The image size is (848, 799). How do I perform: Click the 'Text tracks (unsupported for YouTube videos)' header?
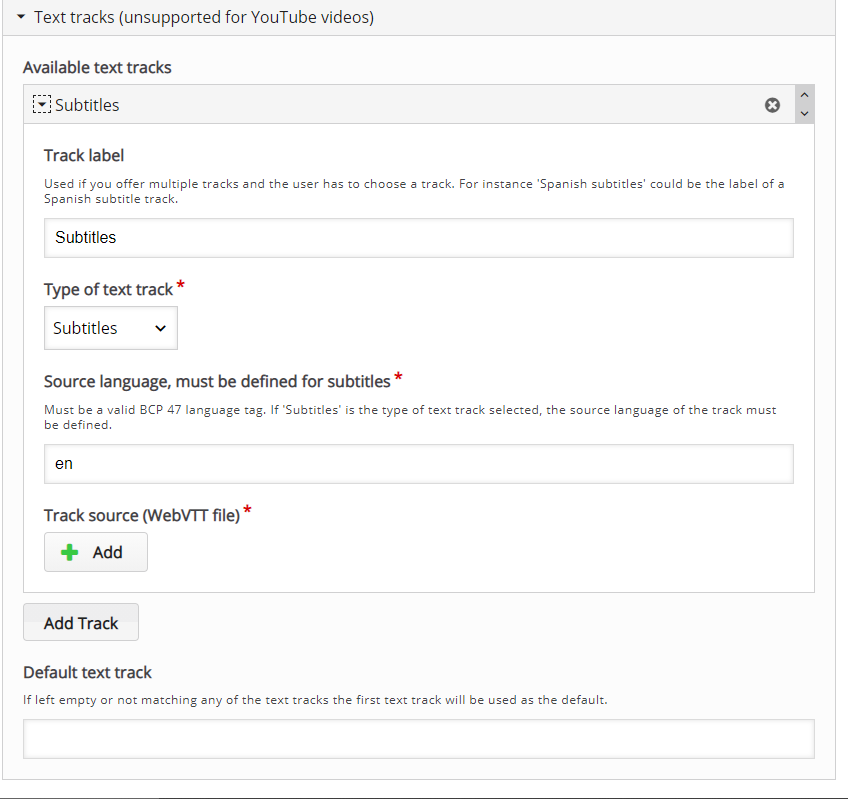203,17
